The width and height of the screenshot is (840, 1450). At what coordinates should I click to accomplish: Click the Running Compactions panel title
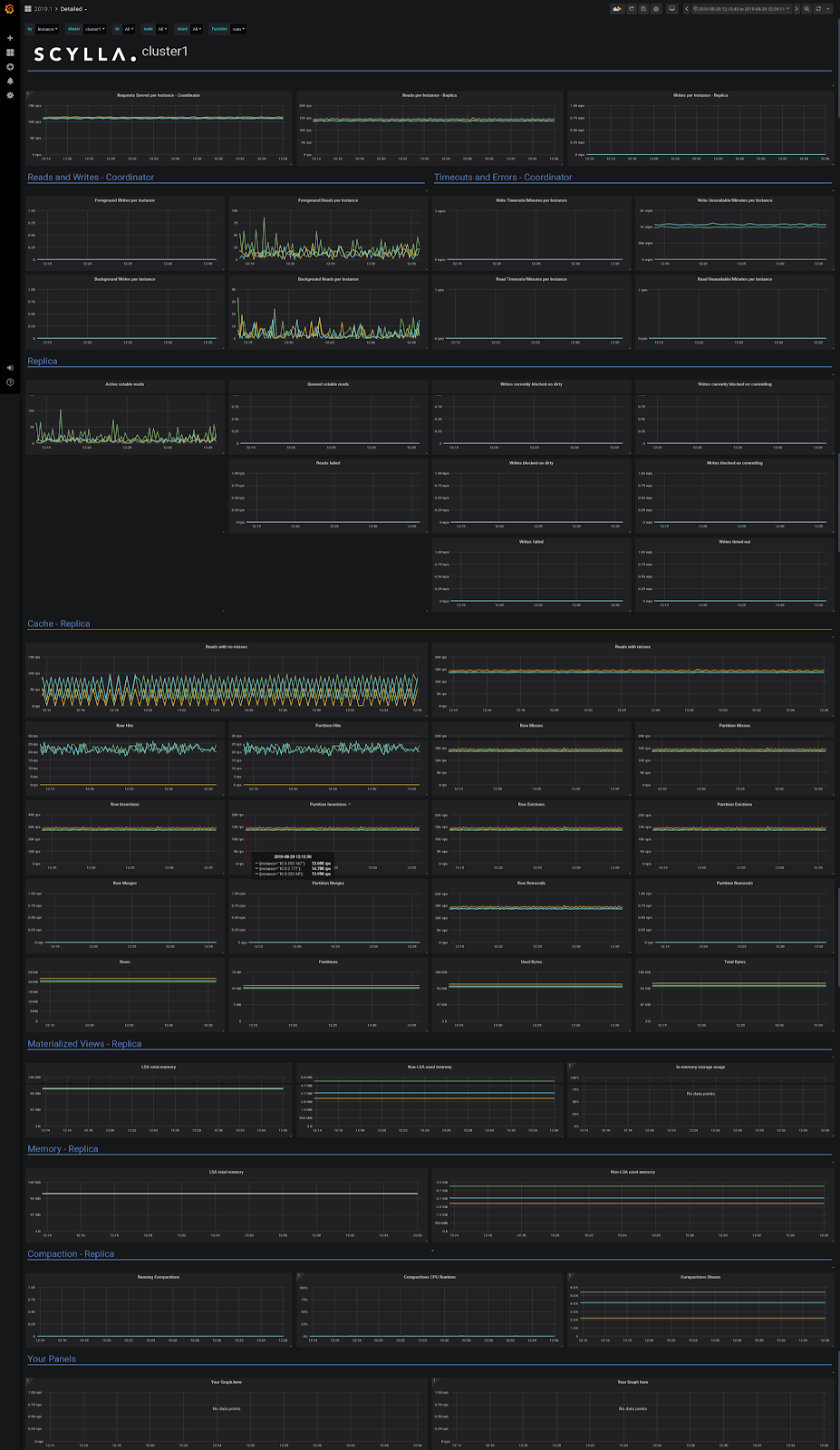coord(159,1278)
